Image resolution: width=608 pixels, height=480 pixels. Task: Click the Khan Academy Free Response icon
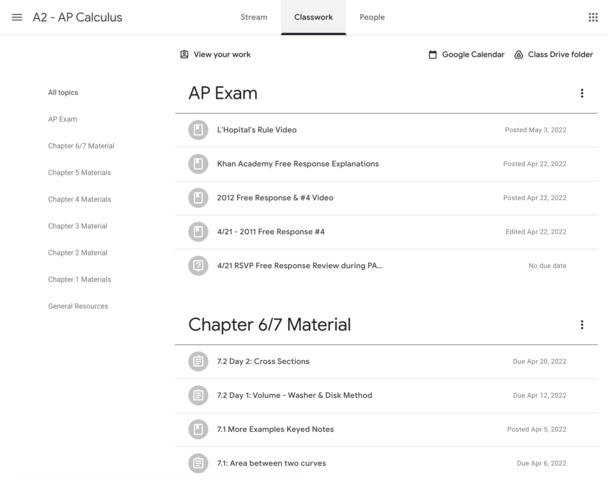[198, 164]
